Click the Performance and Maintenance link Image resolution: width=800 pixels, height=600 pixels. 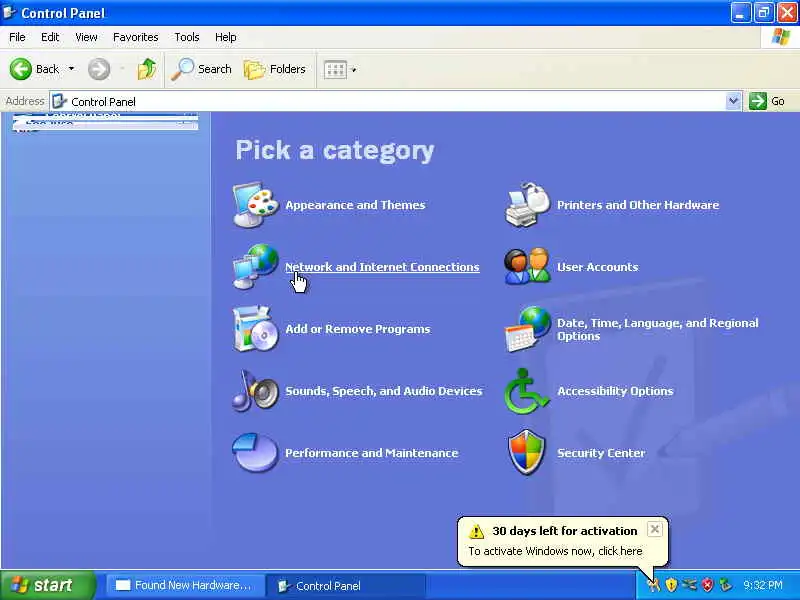371,453
